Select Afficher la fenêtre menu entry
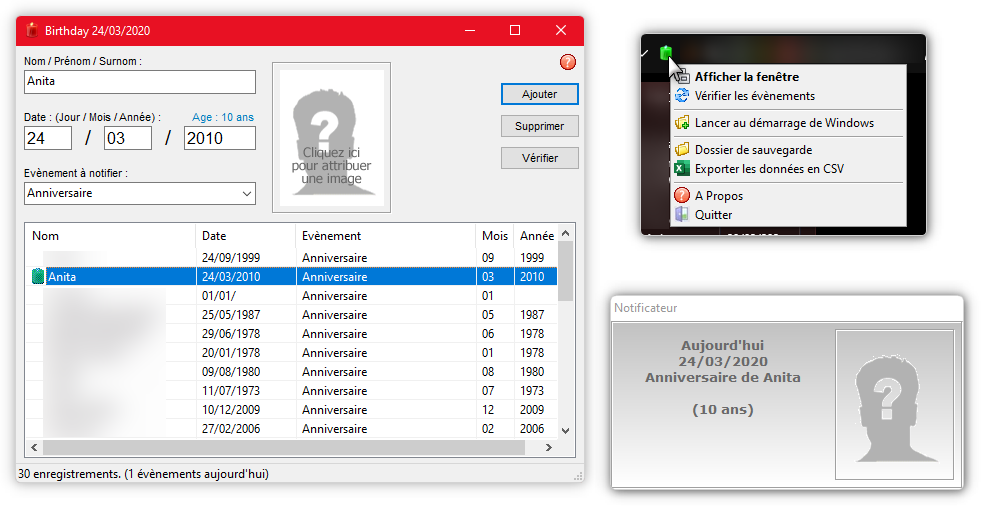Screen dimensions: 984x510 click(x=746, y=77)
